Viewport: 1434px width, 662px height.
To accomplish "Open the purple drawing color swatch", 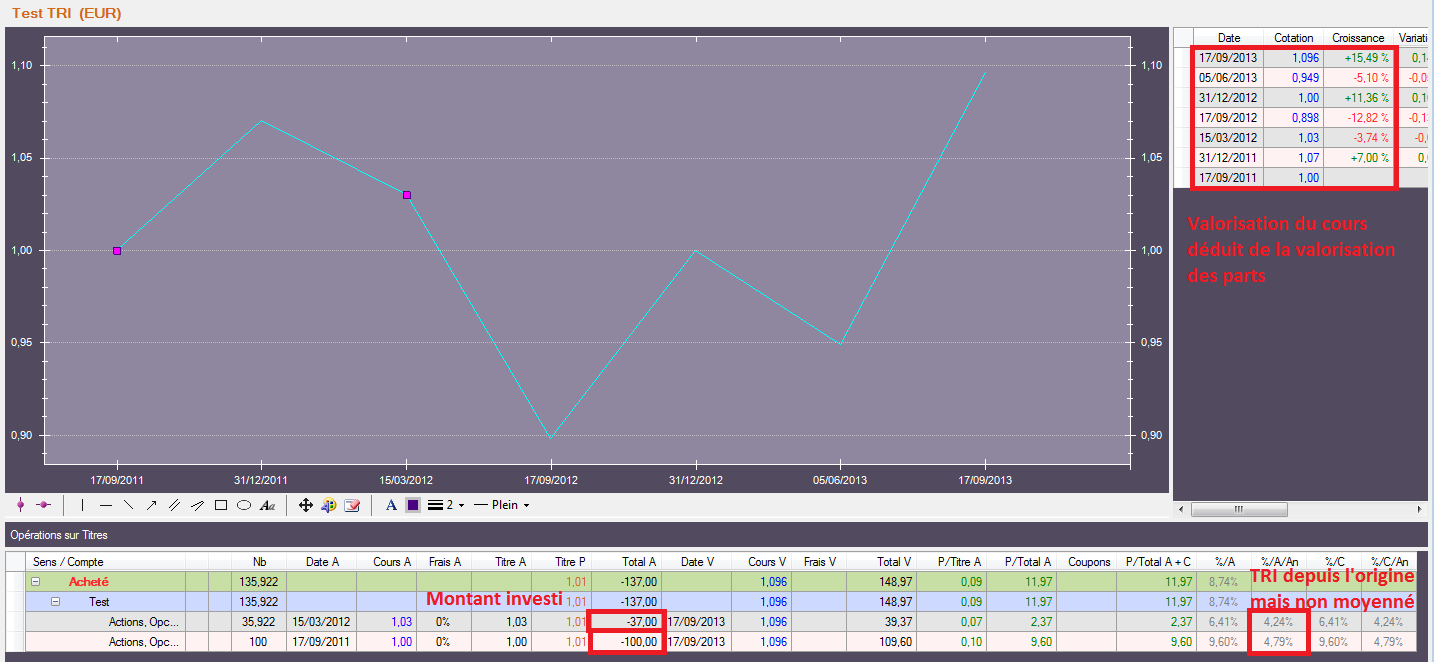I will [412, 506].
